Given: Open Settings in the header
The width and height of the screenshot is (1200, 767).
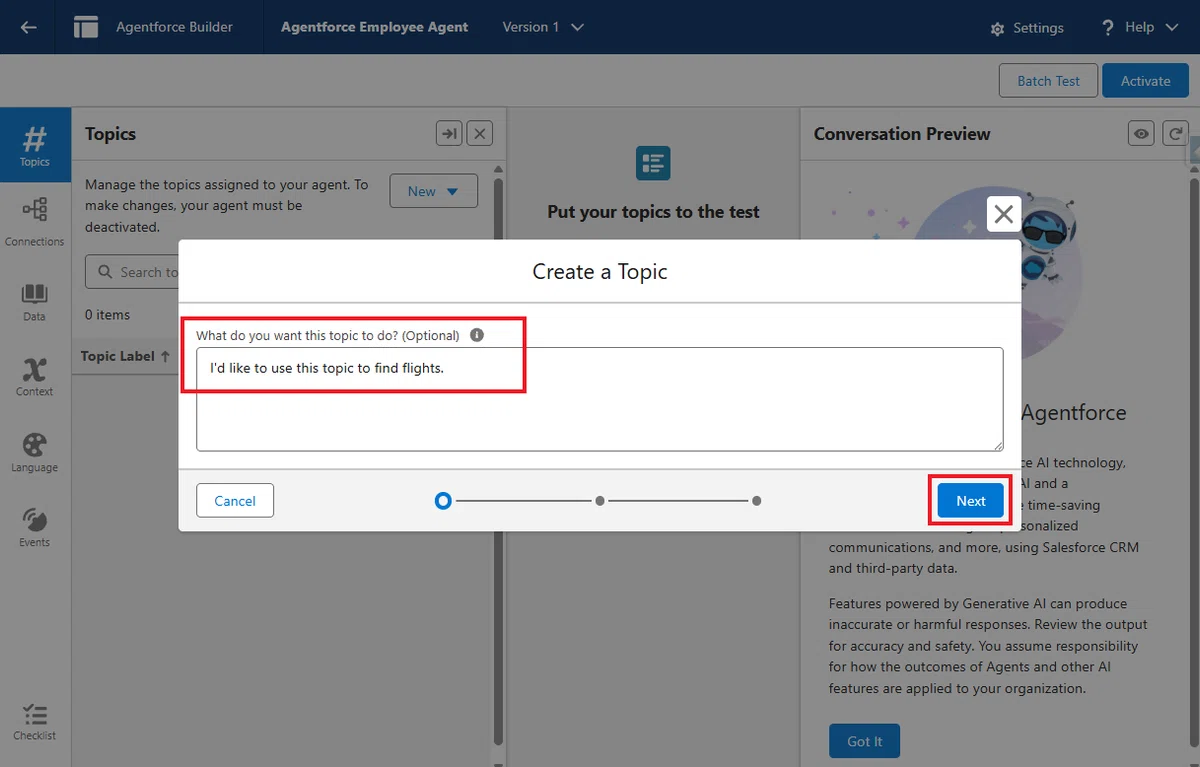Looking at the screenshot, I should click(x=1027, y=28).
